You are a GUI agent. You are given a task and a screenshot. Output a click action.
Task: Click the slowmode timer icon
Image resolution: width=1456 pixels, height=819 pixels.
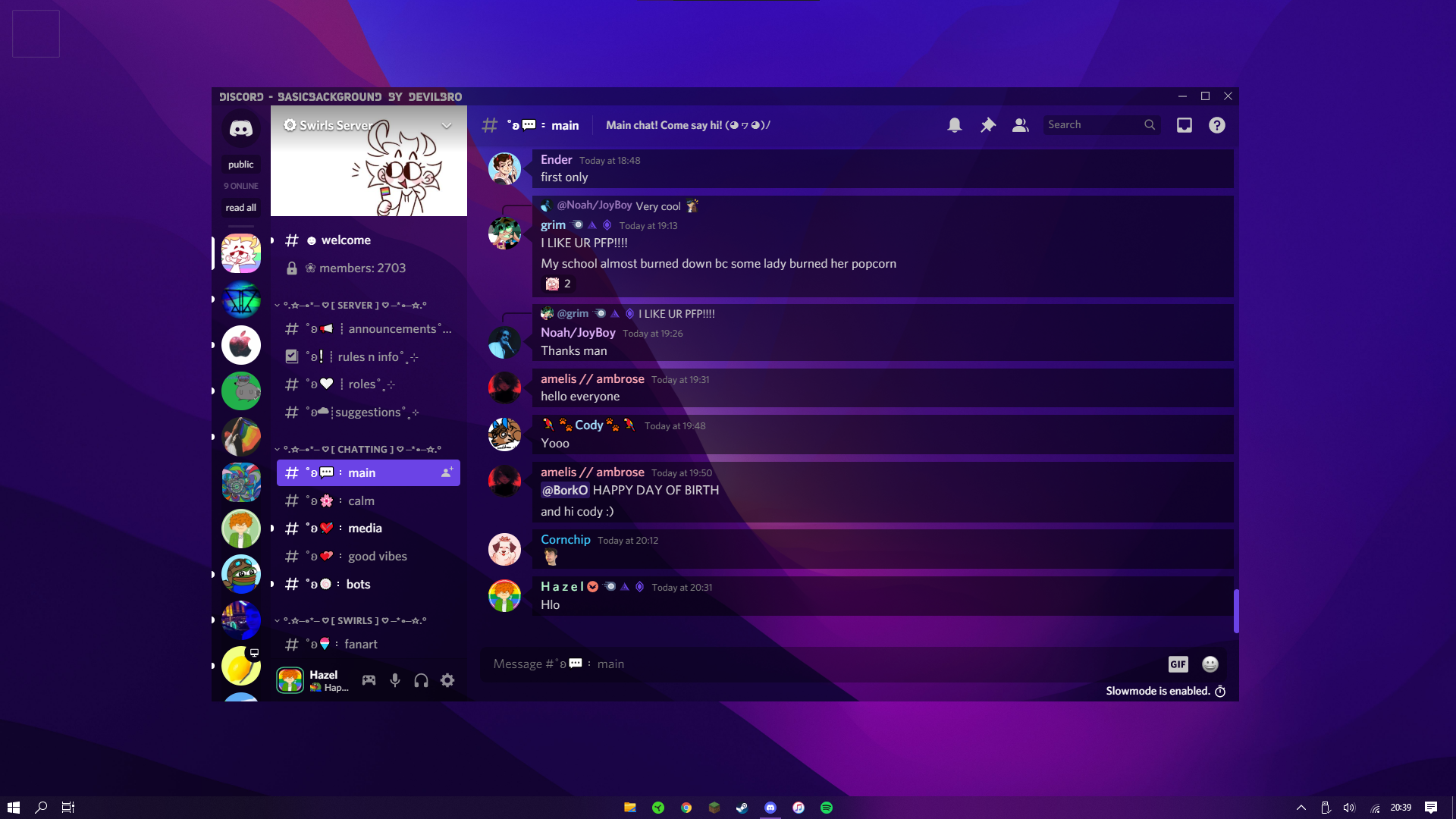pos(1220,691)
